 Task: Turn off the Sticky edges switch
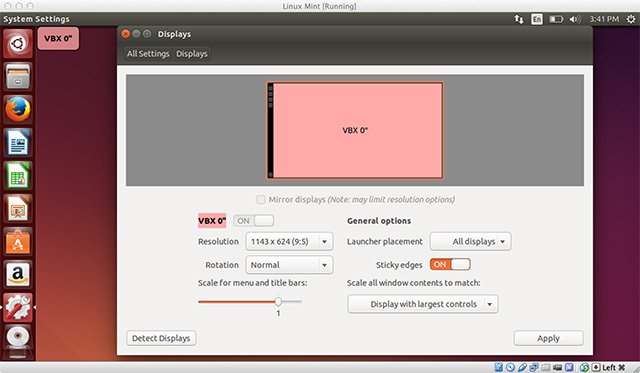click(450, 264)
